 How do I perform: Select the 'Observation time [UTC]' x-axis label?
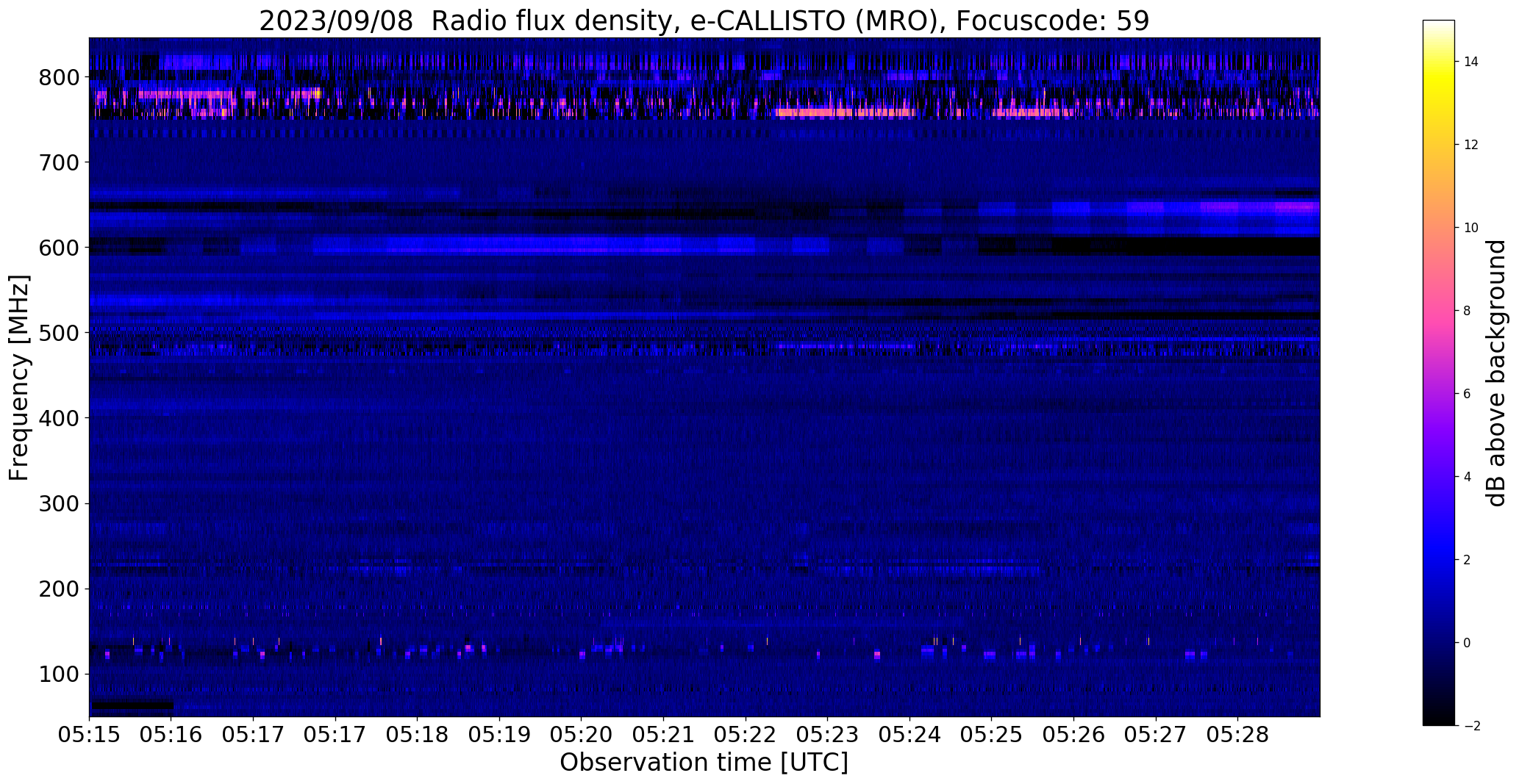(x=704, y=762)
